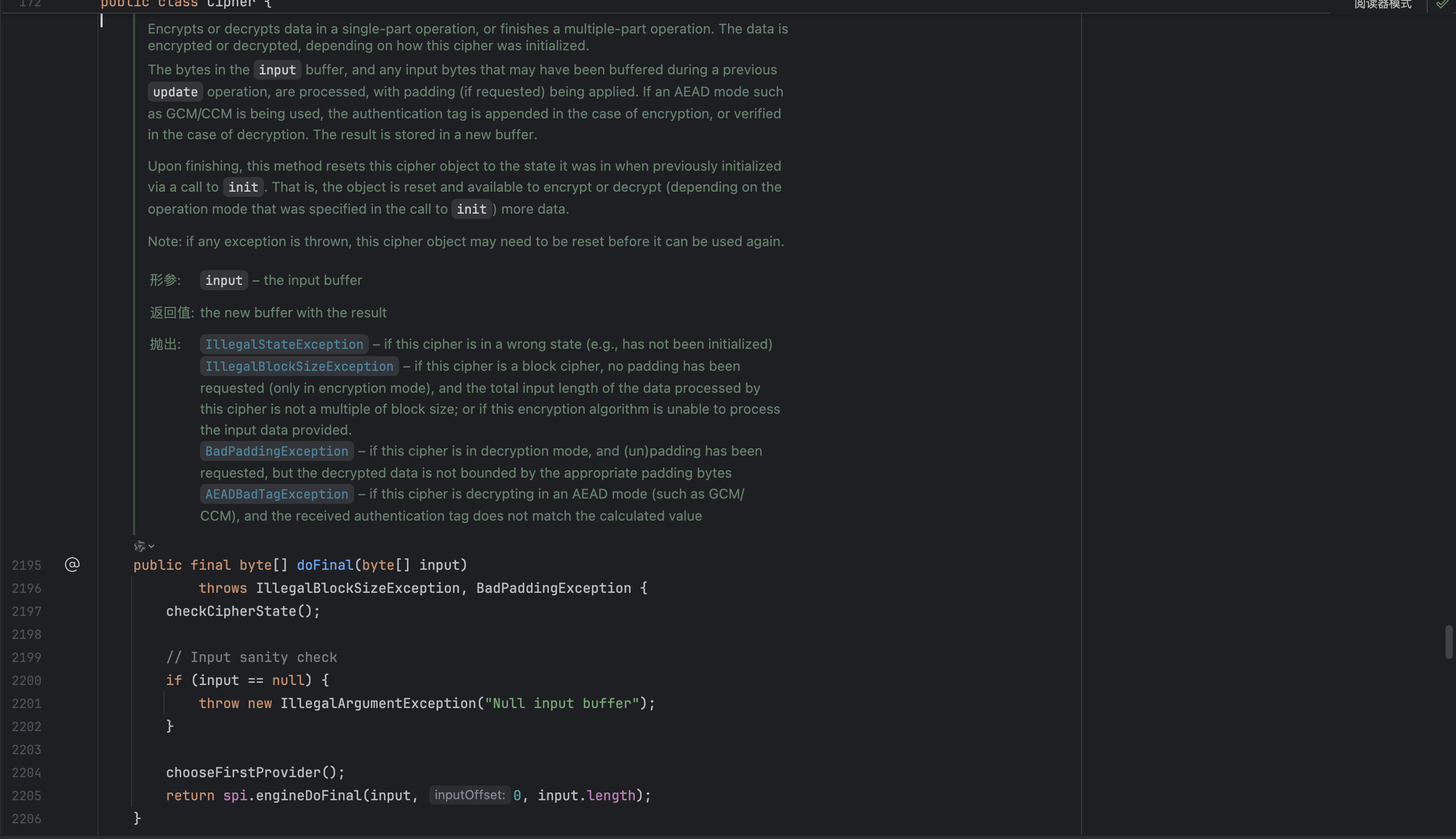1456x839 pixels.
Task: Expand the dropdown chevron beside the AI icon
Action: point(151,546)
